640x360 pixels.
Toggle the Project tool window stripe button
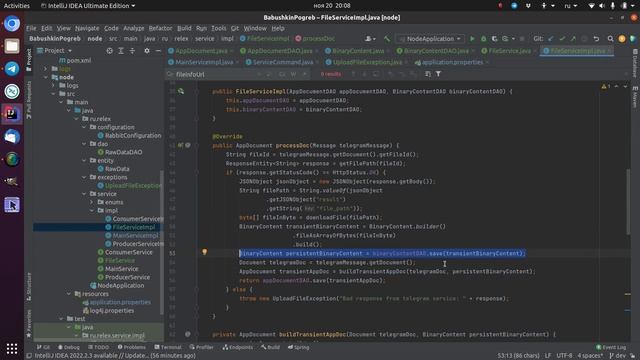coord(29,60)
